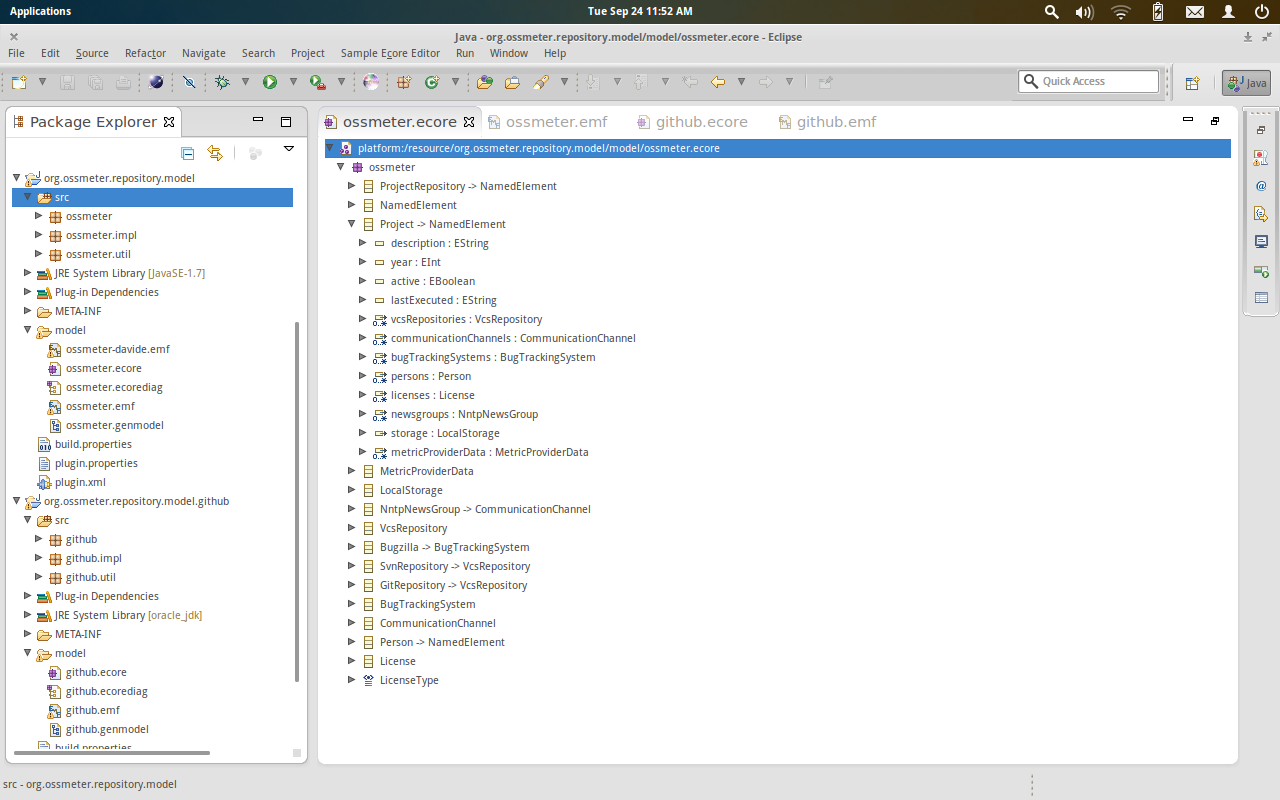
Task: Expand the github.impl package in Package Explorer
Action: point(39,558)
